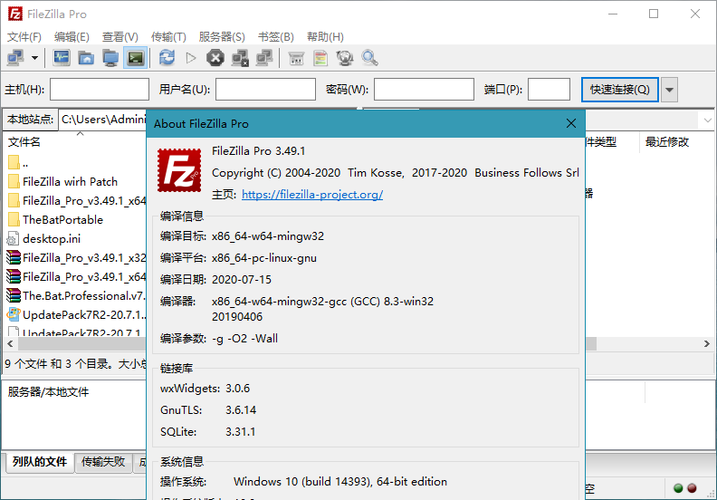Click the 服务器/本地文件 queue column header
The width and height of the screenshot is (717, 500).
click(x=48, y=392)
